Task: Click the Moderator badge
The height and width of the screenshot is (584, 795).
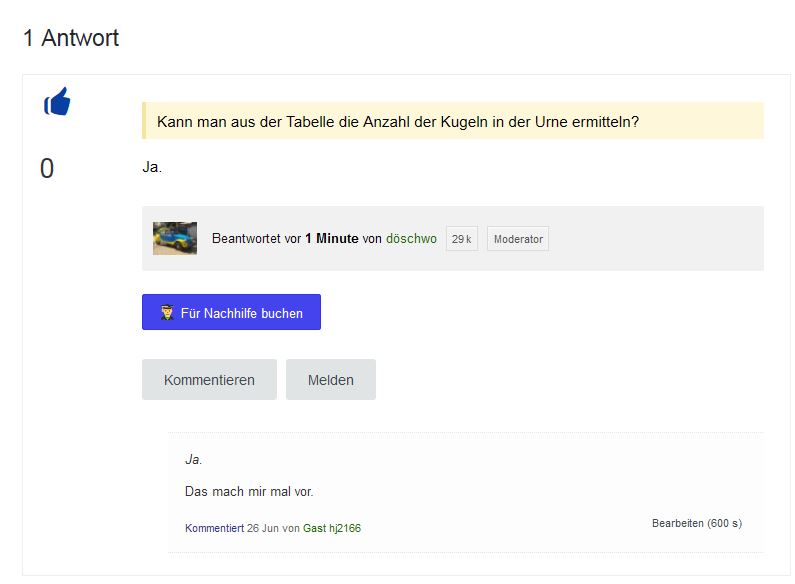Action: pos(518,239)
